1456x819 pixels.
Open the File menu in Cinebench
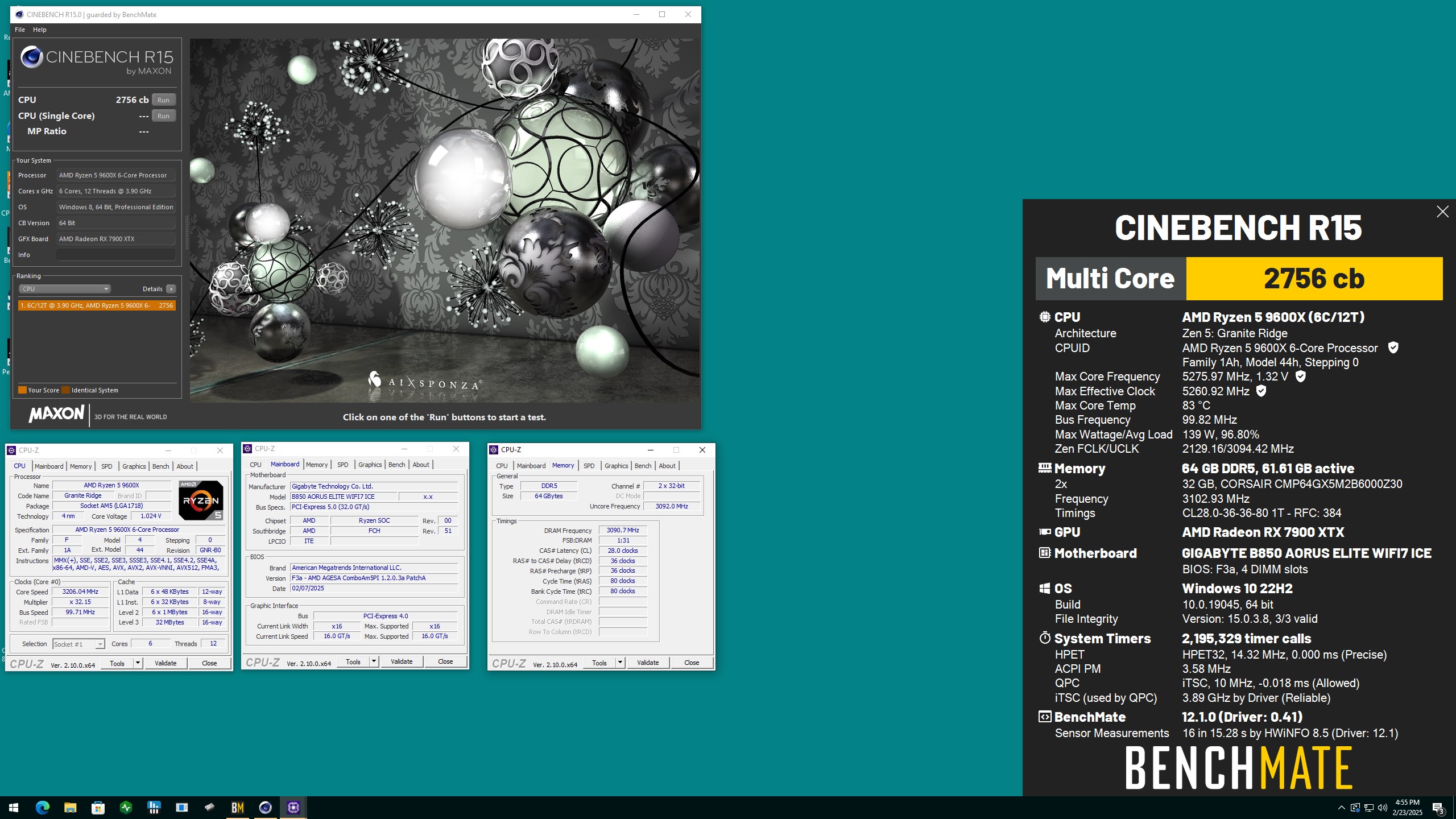(x=19, y=30)
